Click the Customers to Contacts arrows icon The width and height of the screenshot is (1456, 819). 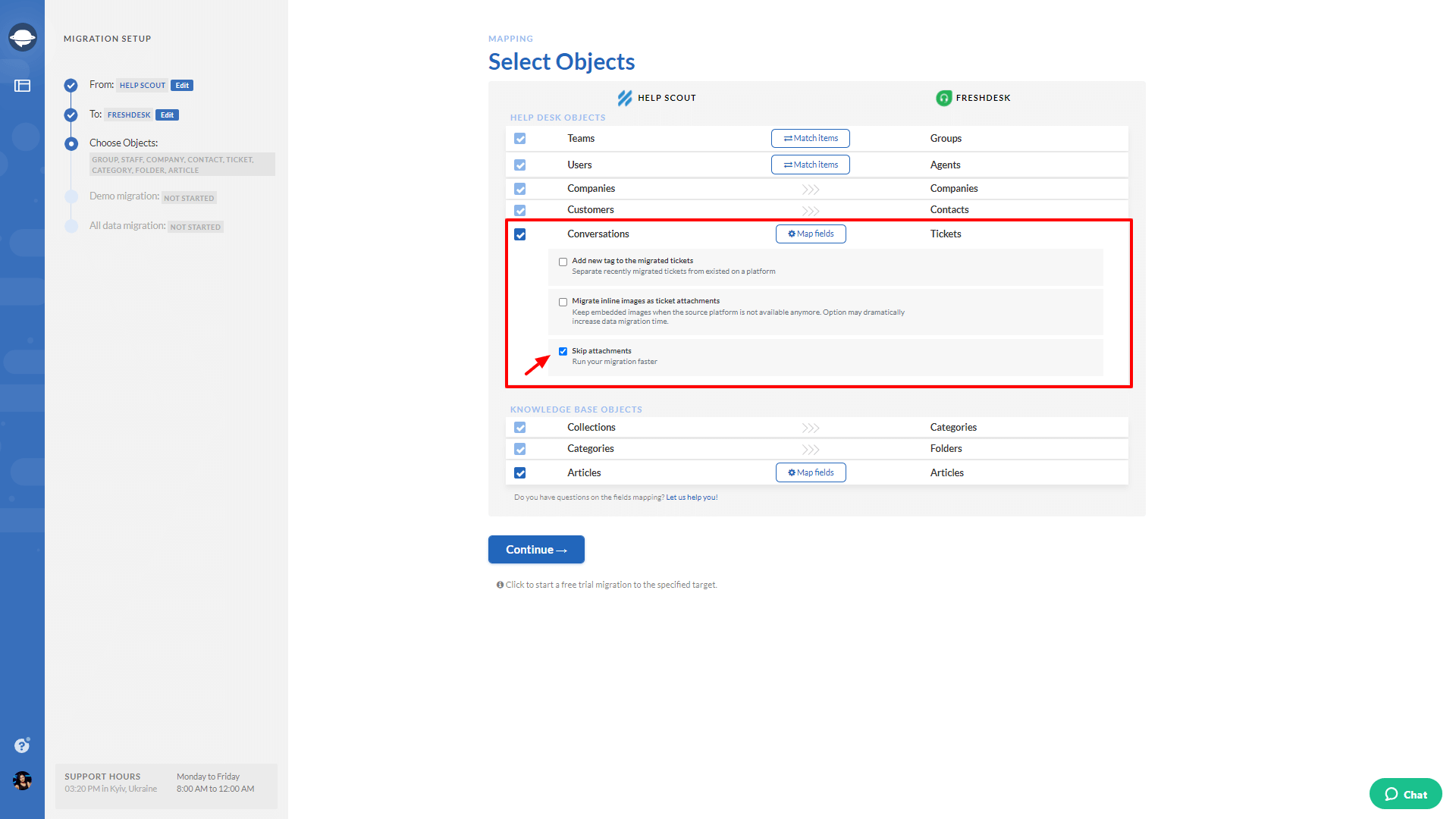click(x=811, y=210)
